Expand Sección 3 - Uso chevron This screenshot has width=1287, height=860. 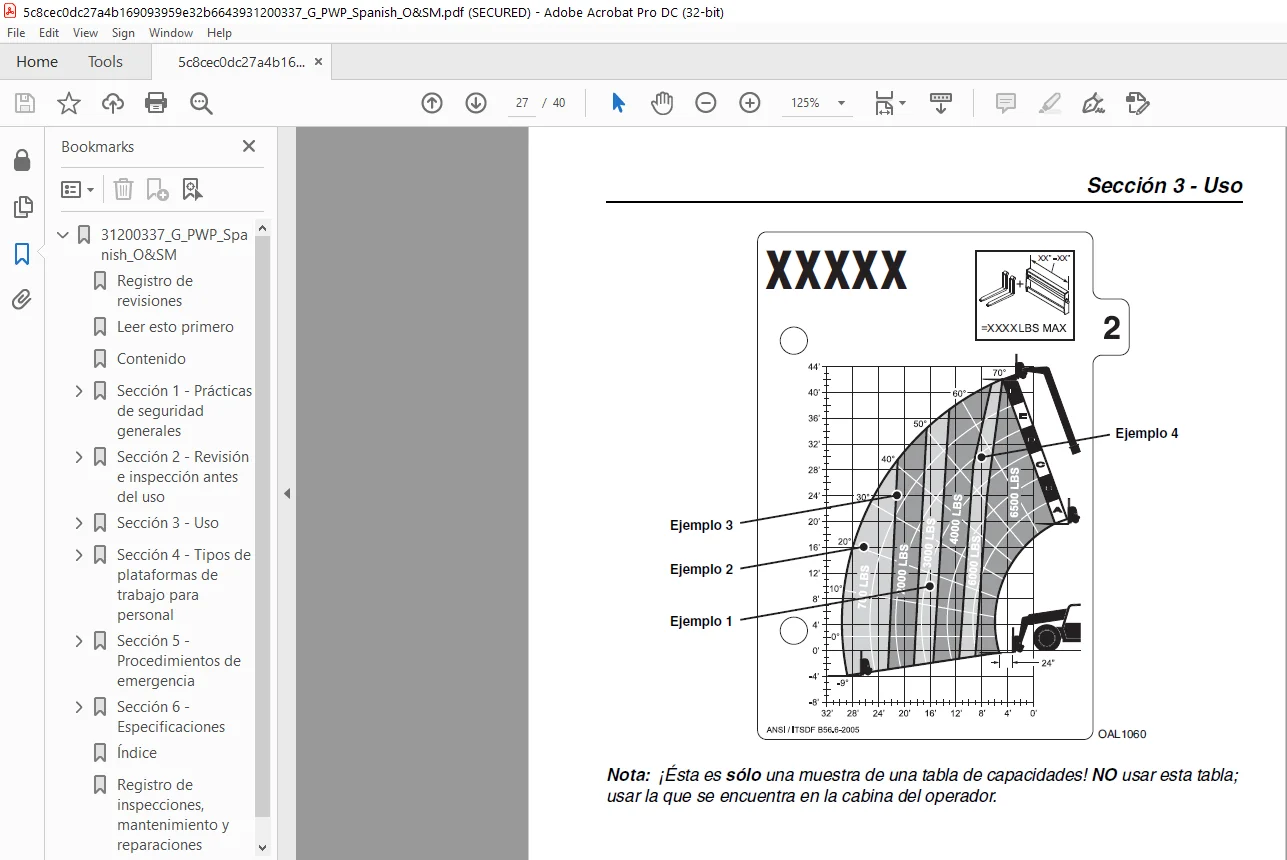79,523
